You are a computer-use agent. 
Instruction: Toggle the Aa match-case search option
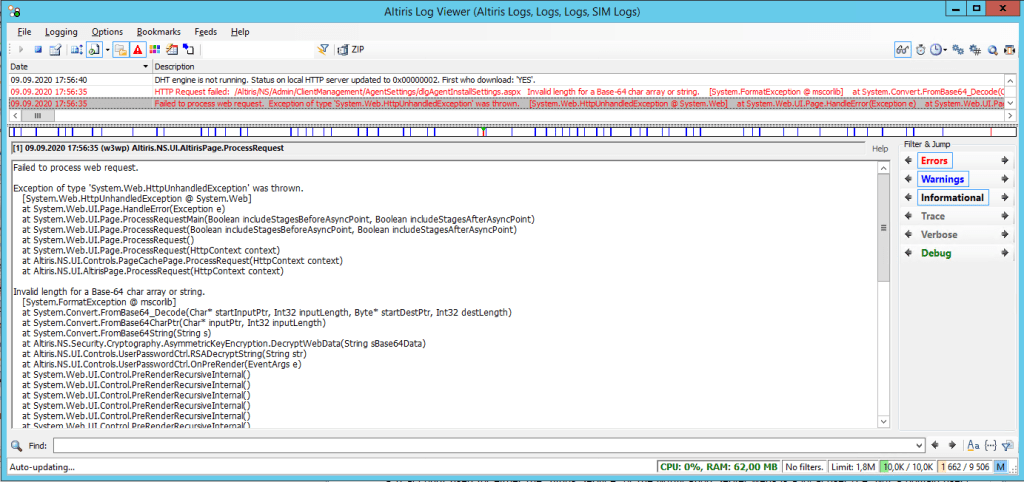973,445
